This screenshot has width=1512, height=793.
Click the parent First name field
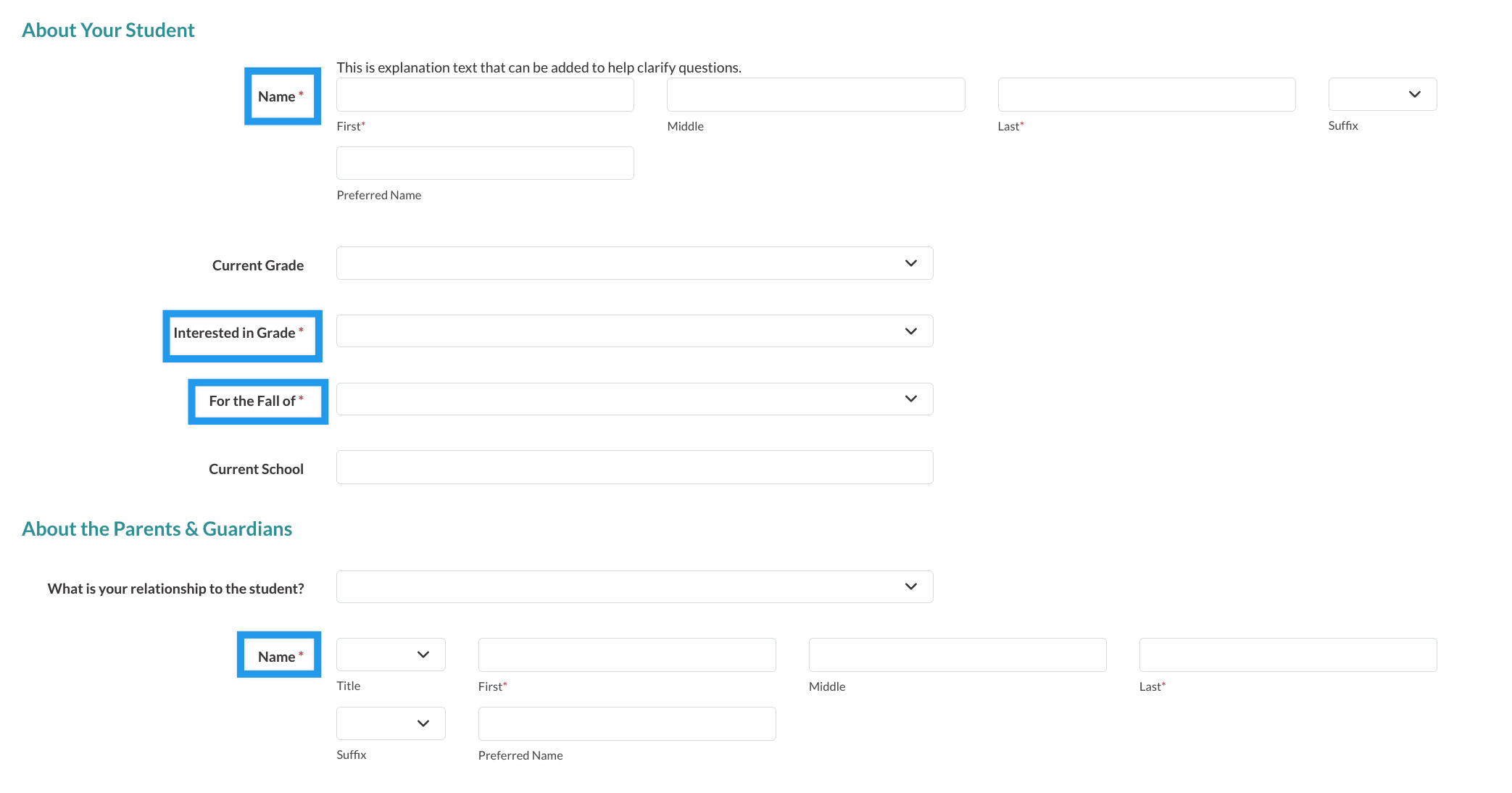point(627,655)
